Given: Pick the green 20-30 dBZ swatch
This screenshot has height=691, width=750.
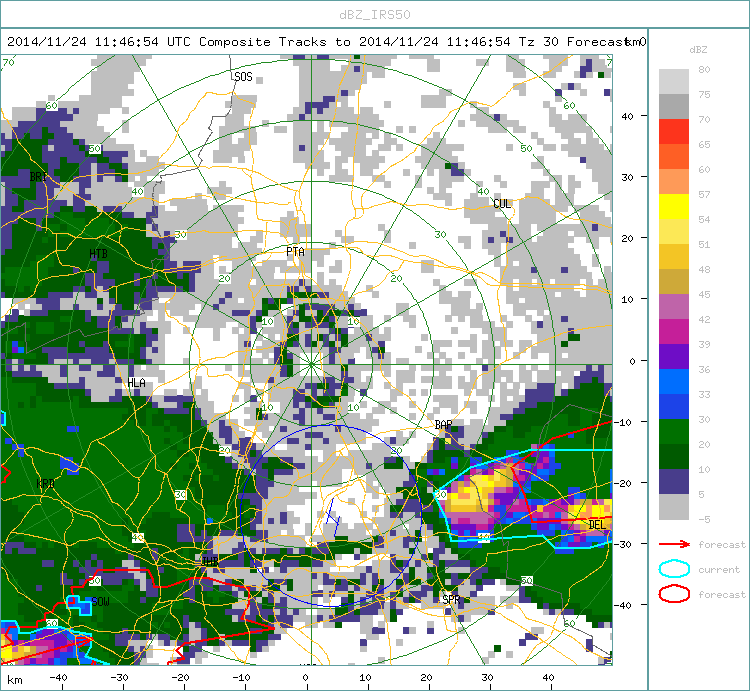Looking at the screenshot, I should pos(673,431).
